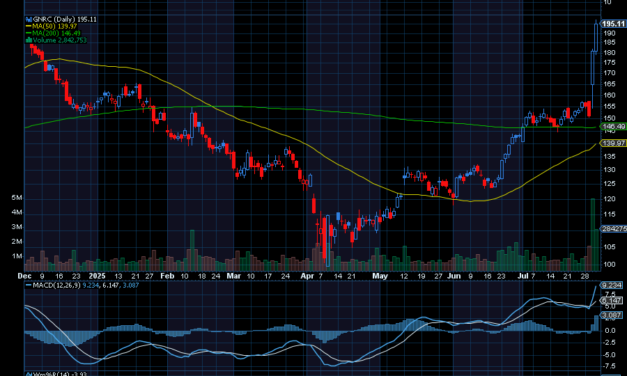Click the 0.0 MACD scale label

coord(611,331)
